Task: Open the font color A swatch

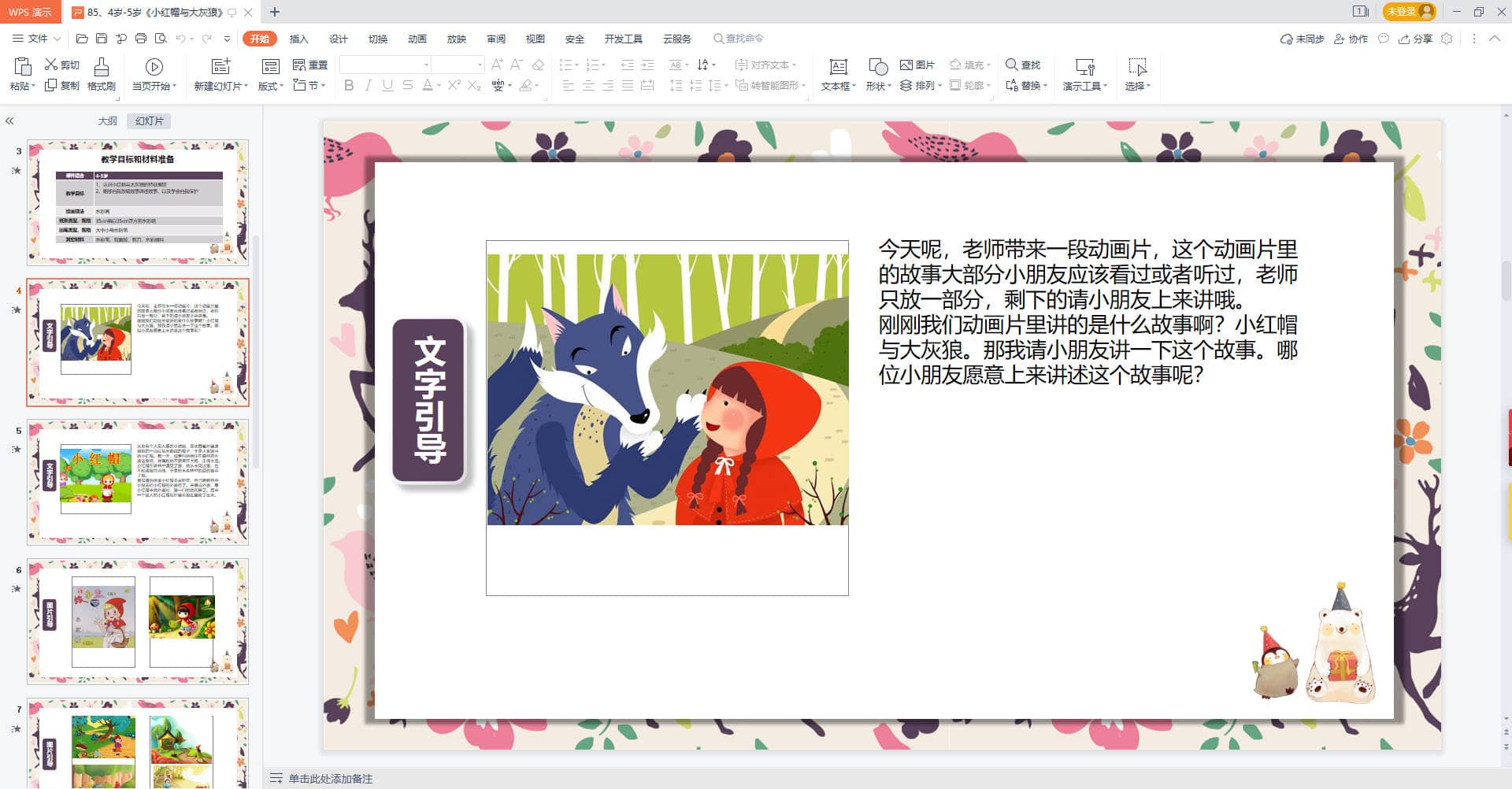Action: click(x=427, y=85)
